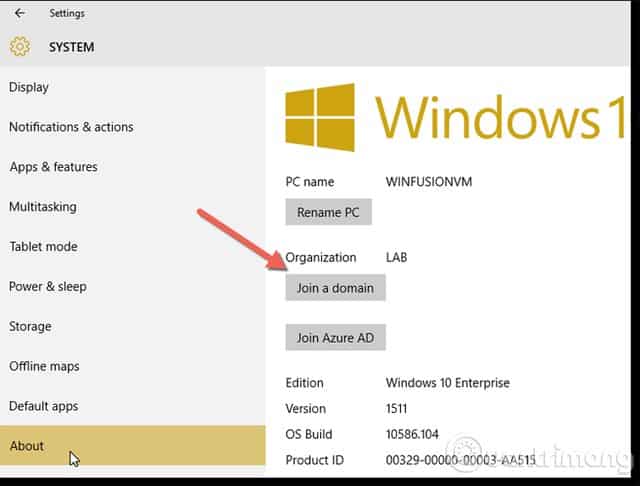This screenshot has height=486, width=640.
Task: Click the Windows logo image
Action: pos(320,117)
